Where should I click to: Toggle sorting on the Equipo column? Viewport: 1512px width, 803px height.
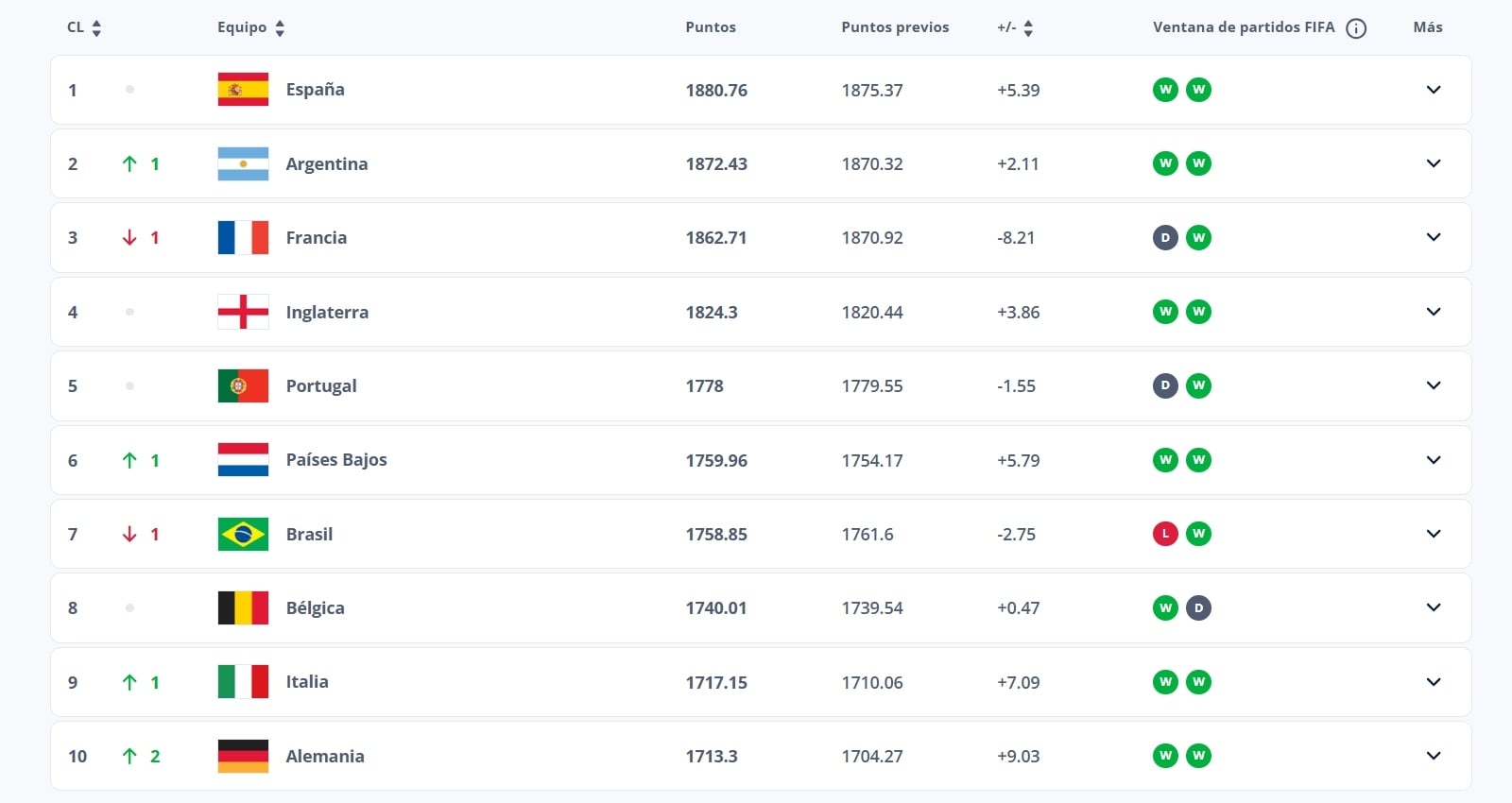click(280, 28)
